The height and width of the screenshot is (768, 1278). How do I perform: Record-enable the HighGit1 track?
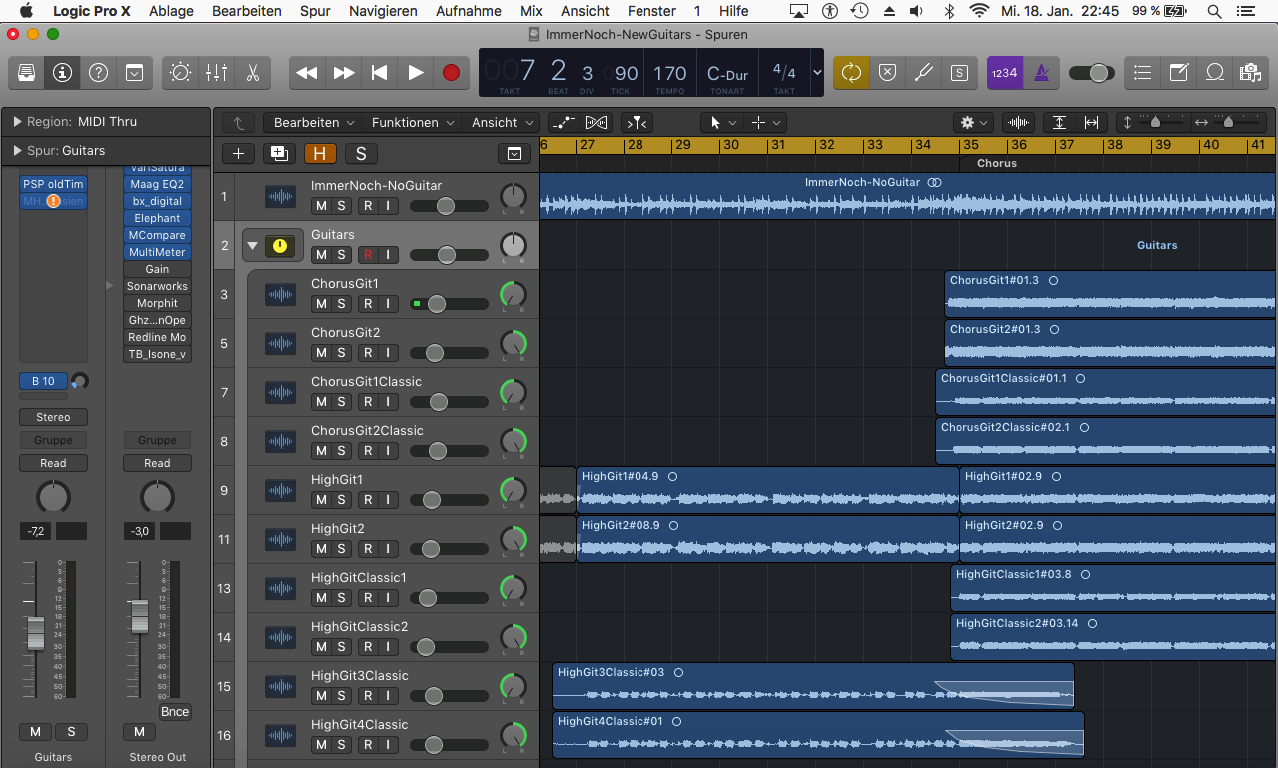(x=368, y=499)
